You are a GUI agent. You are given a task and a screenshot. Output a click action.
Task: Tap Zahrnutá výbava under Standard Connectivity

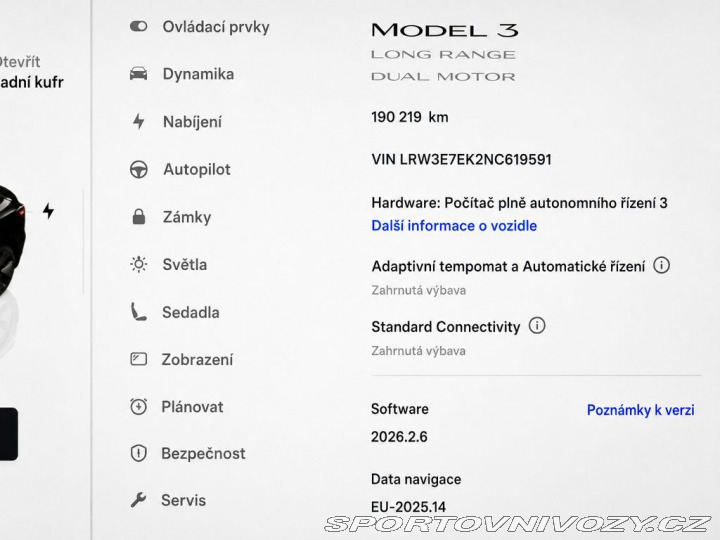pos(418,351)
